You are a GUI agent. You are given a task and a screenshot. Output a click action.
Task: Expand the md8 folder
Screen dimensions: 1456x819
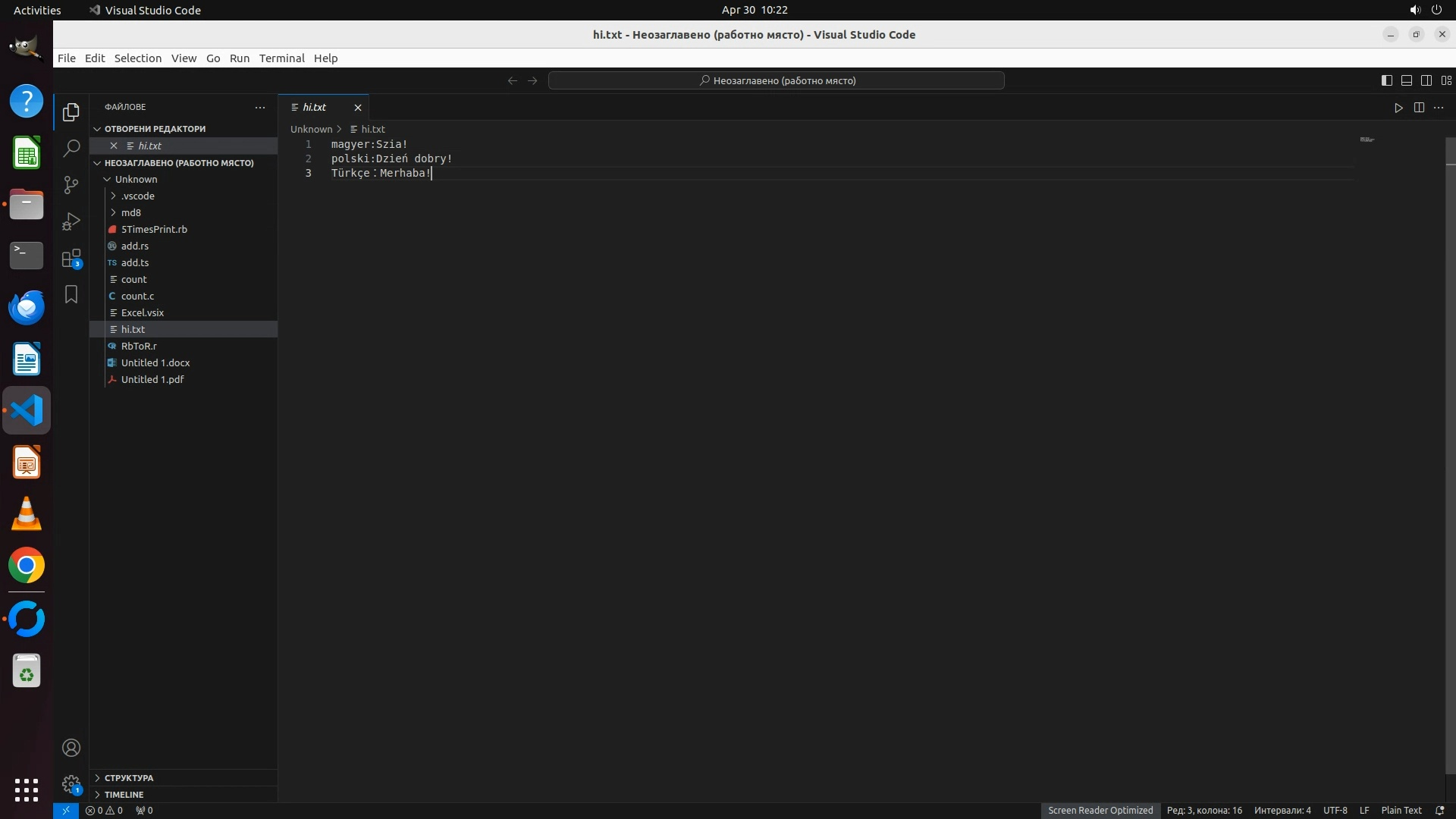point(130,212)
